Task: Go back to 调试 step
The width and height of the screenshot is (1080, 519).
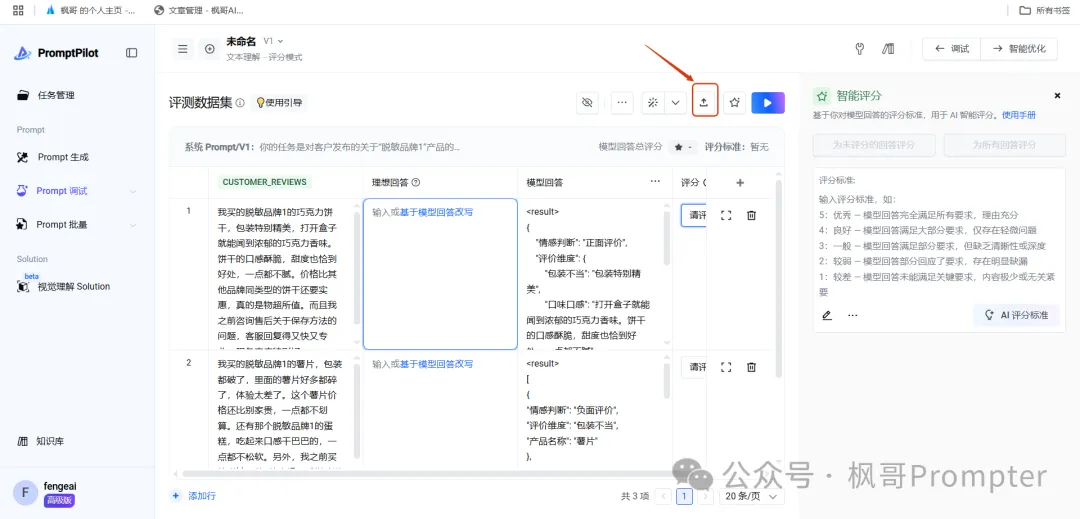Action: [952, 49]
